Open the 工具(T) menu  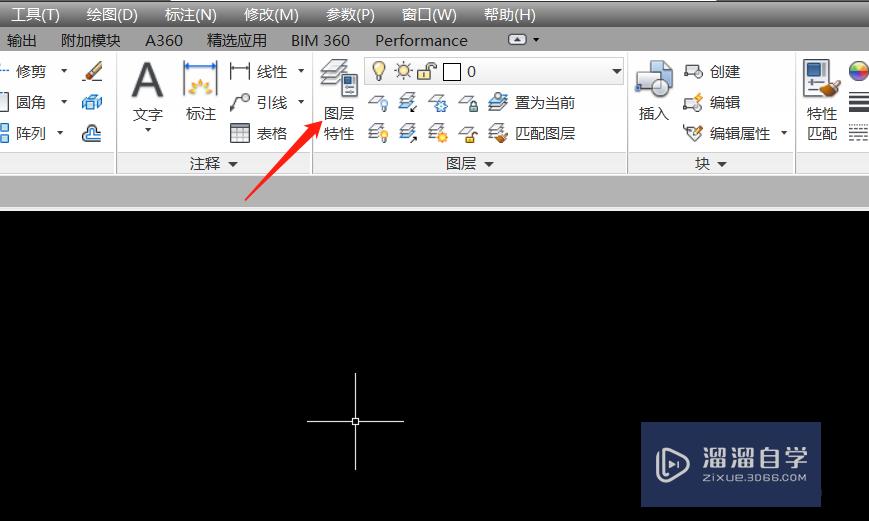tap(35, 14)
